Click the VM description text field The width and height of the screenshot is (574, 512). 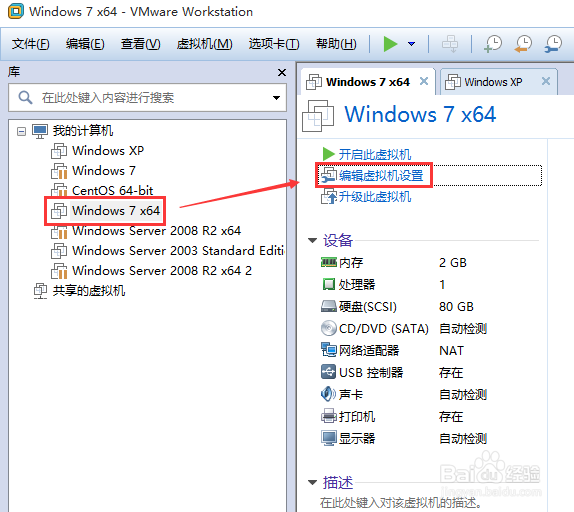[x=400, y=502]
